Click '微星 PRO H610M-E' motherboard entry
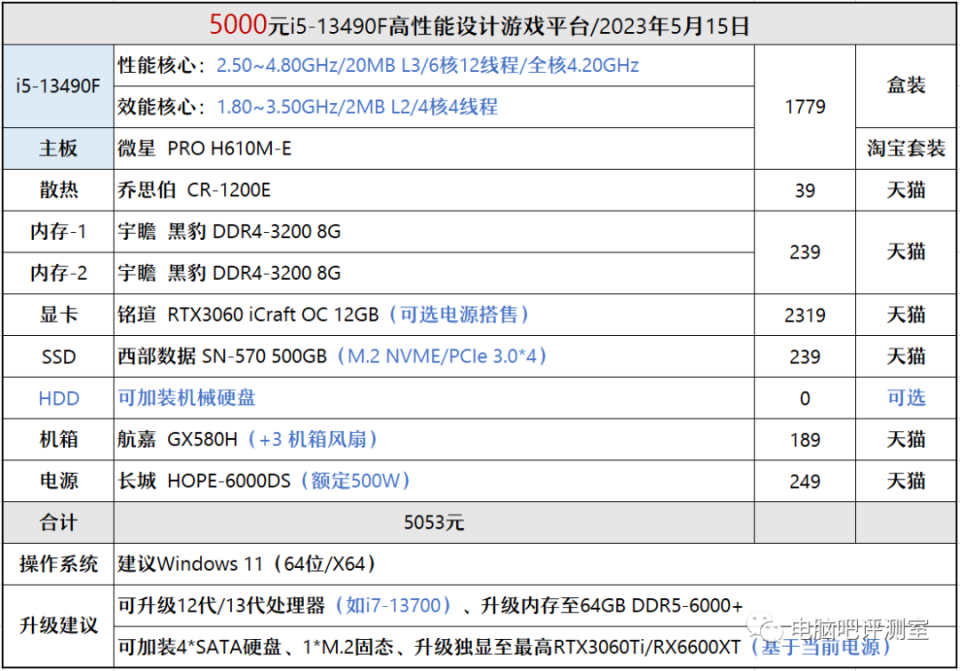This screenshot has width=960, height=671. pos(204,149)
